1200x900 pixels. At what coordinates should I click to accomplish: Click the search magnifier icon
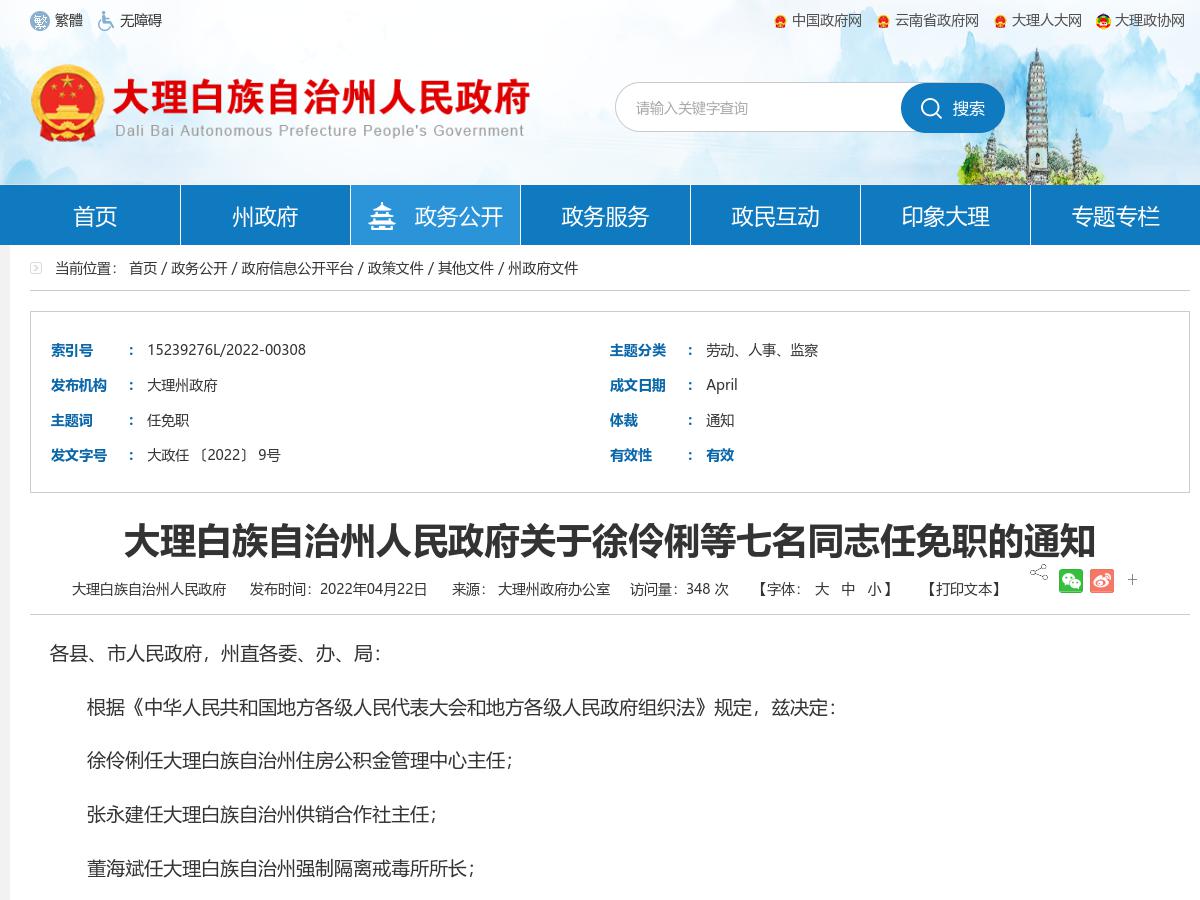pos(931,108)
